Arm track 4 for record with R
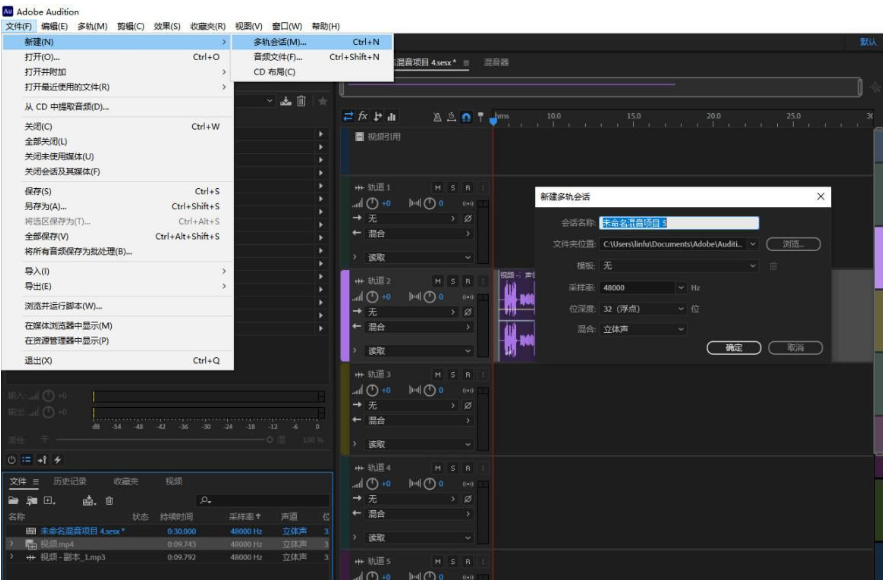 467,468
